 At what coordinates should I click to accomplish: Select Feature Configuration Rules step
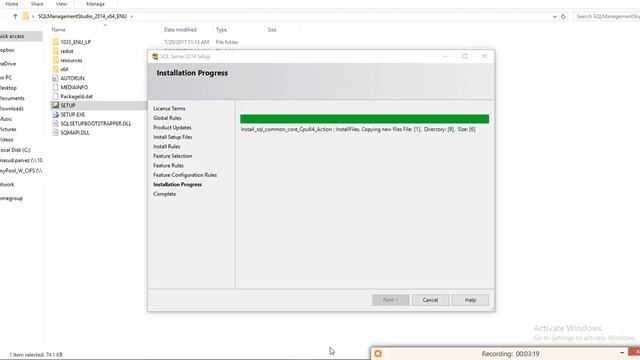185,175
